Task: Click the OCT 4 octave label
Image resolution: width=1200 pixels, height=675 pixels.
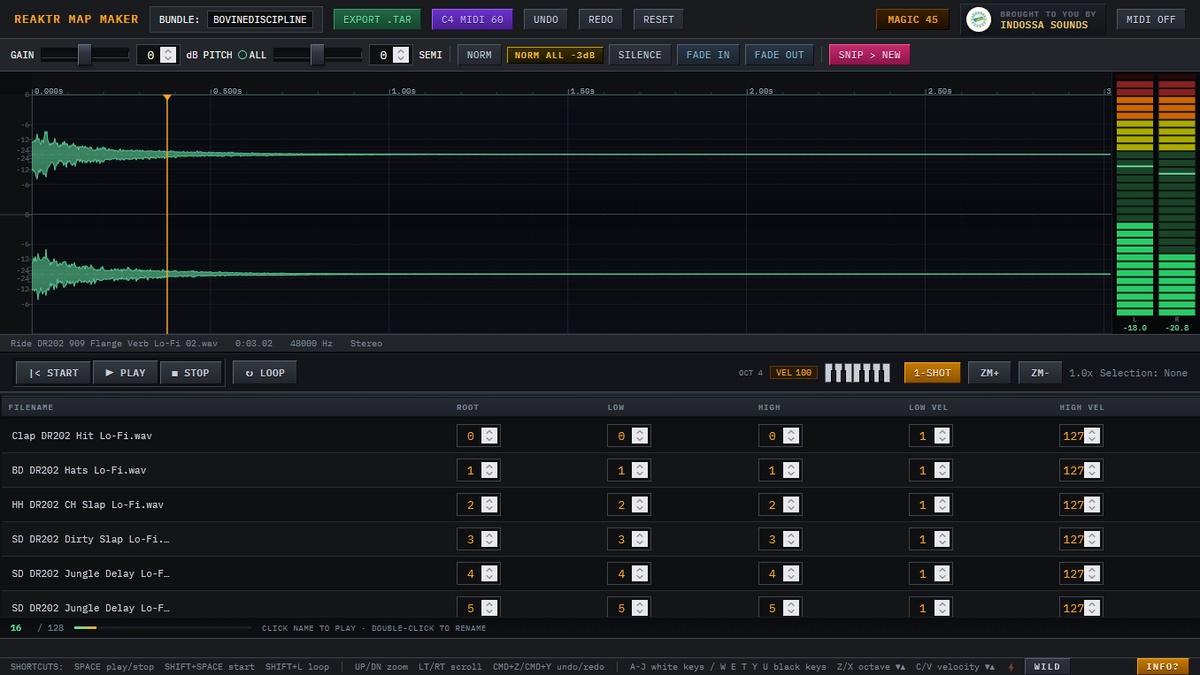Action: (750, 373)
